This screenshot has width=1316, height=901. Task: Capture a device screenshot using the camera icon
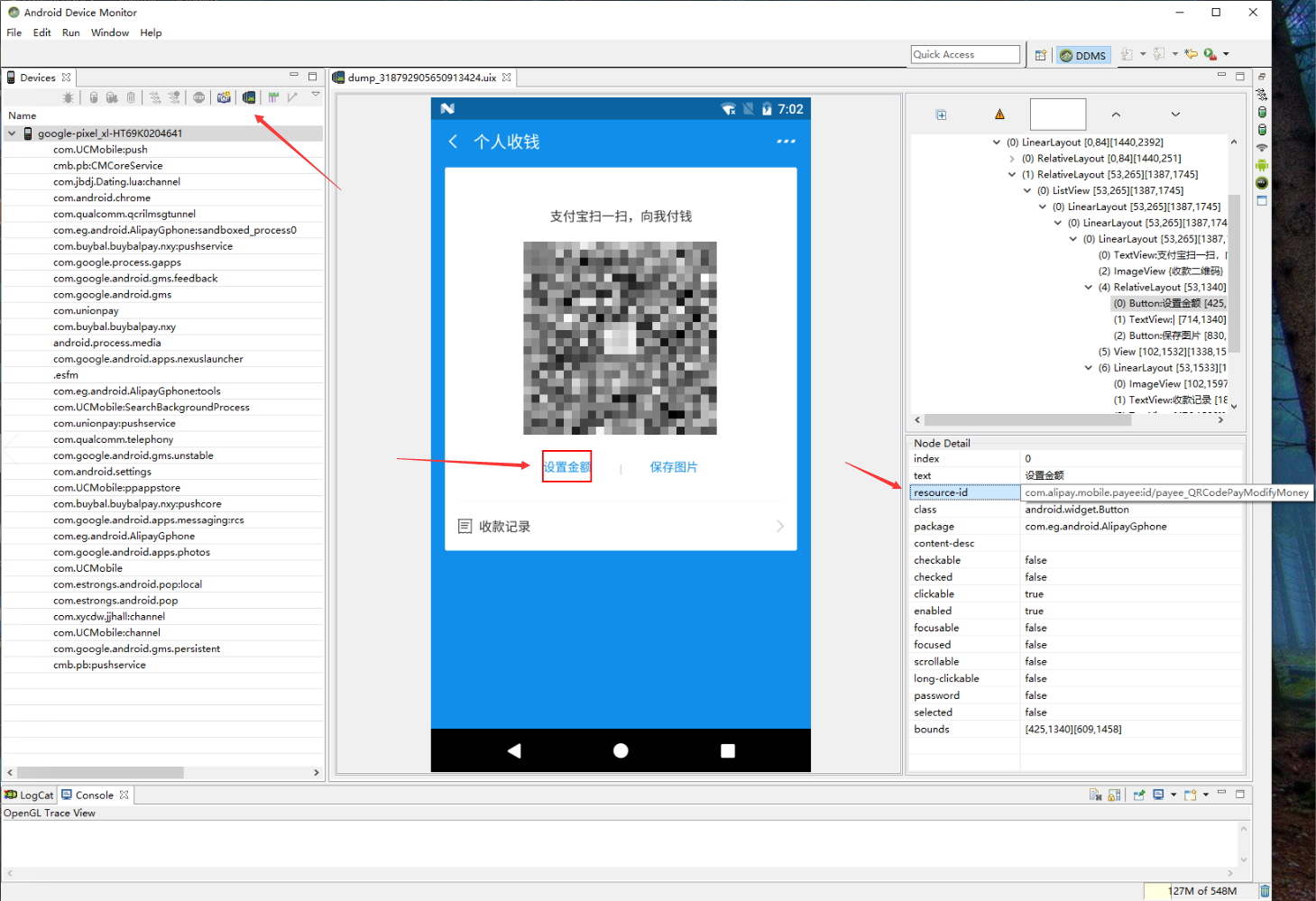click(224, 97)
